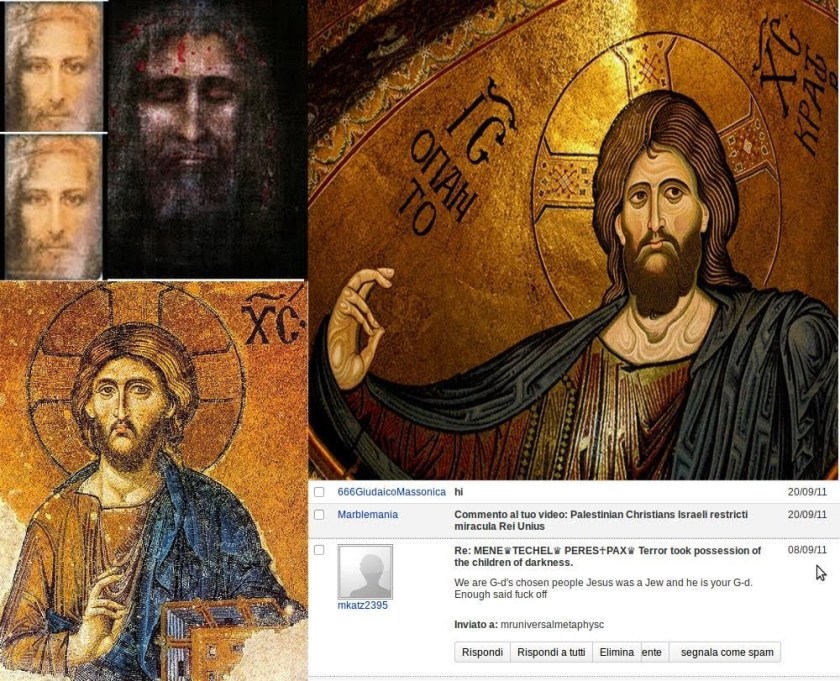The image size is (840, 681).
Task: Select the lower small pale face portrait
Action: (x=52, y=206)
